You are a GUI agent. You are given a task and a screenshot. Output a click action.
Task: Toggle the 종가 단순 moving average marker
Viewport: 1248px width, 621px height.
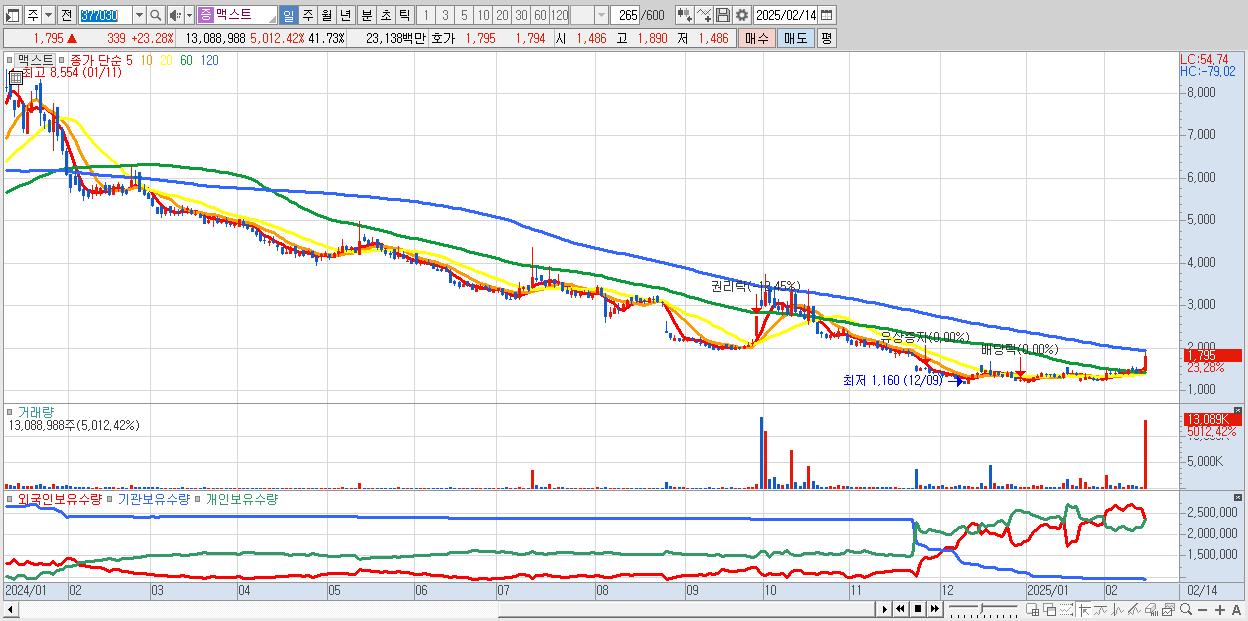pyautogui.click(x=61, y=60)
